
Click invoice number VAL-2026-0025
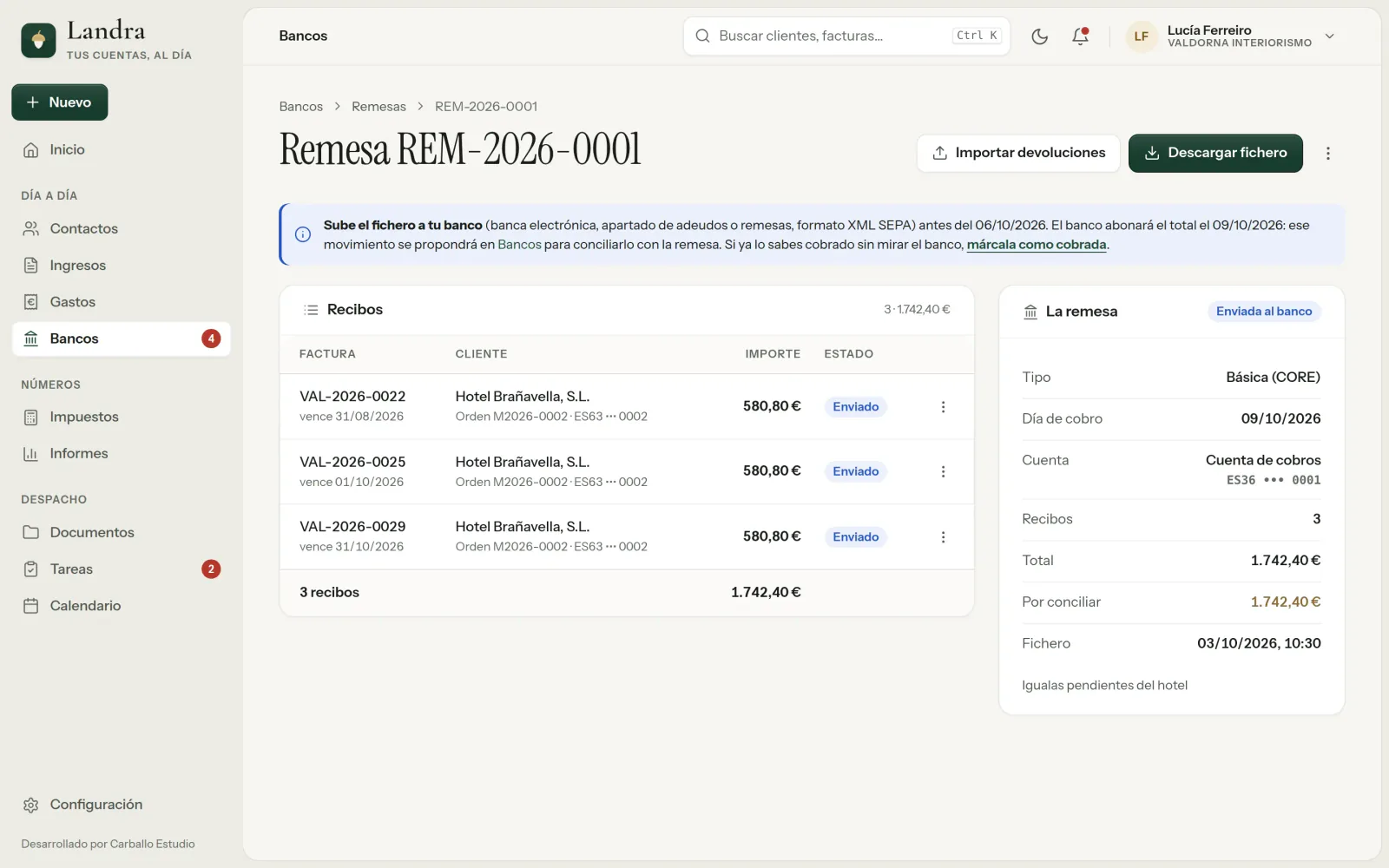point(352,462)
